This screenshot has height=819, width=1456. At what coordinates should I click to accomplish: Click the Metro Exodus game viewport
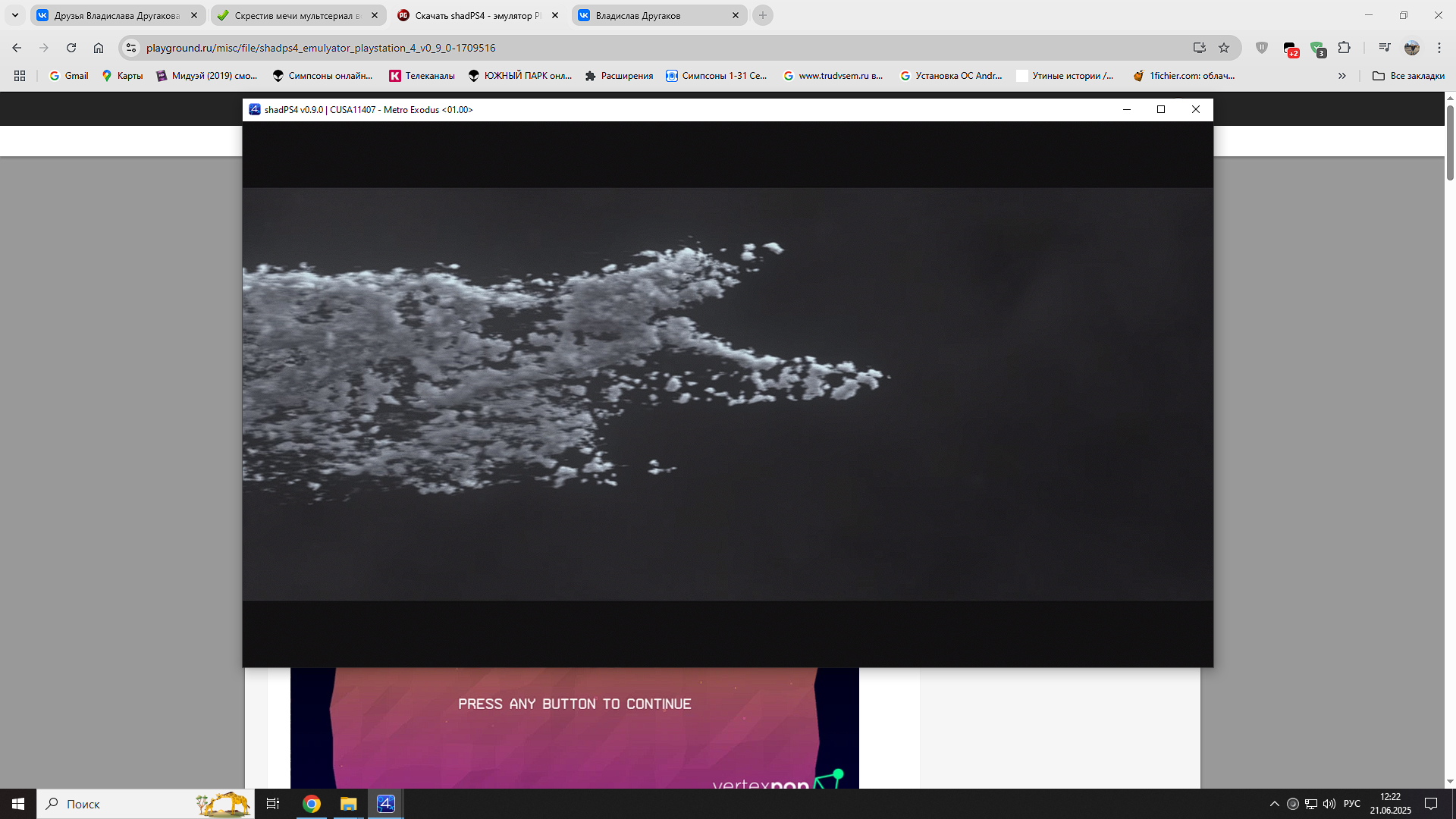point(728,394)
